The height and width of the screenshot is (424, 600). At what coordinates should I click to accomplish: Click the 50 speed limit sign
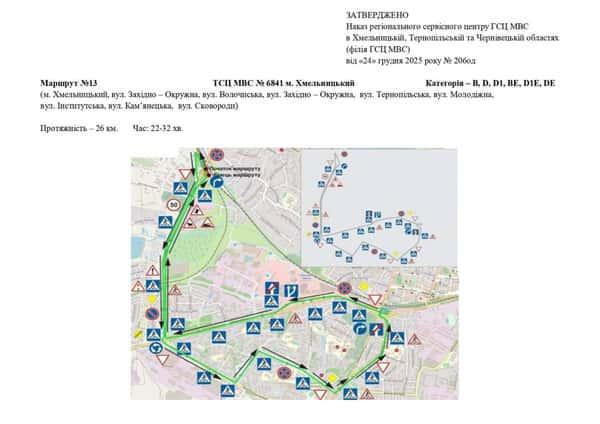pos(174,204)
